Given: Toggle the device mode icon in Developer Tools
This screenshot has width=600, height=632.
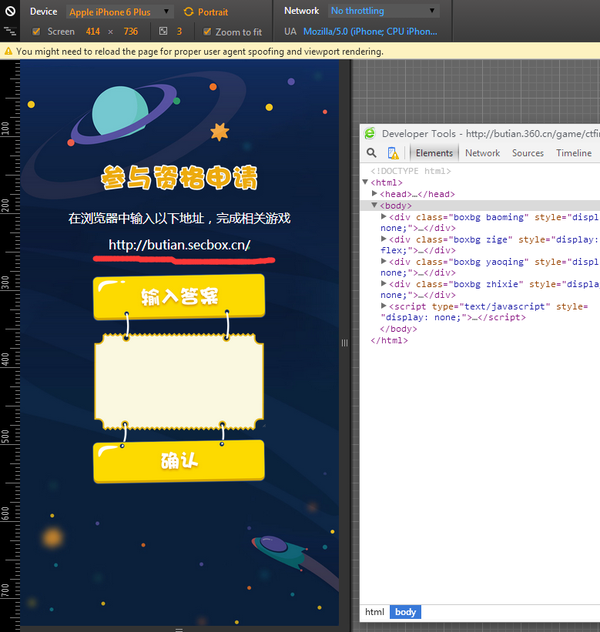Looking at the screenshot, I should tap(393, 153).
